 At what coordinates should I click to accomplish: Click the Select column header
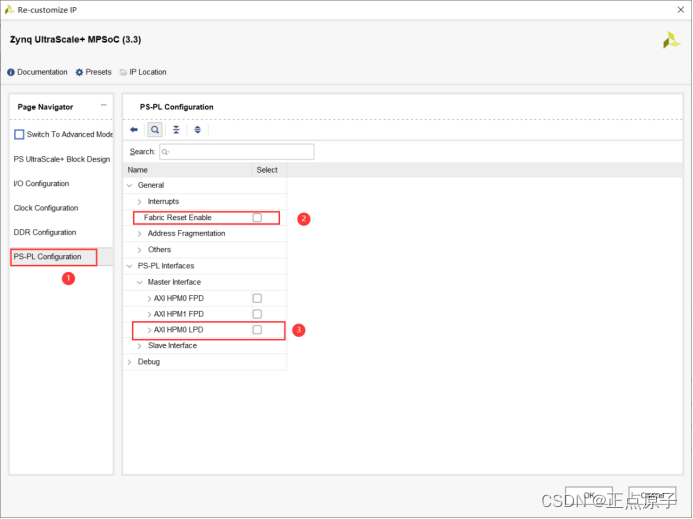click(269, 170)
